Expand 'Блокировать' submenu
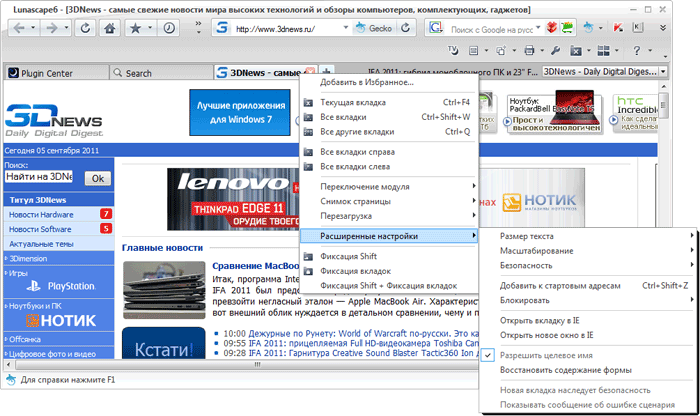The image size is (700, 416). pyautogui.click(x=588, y=300)
